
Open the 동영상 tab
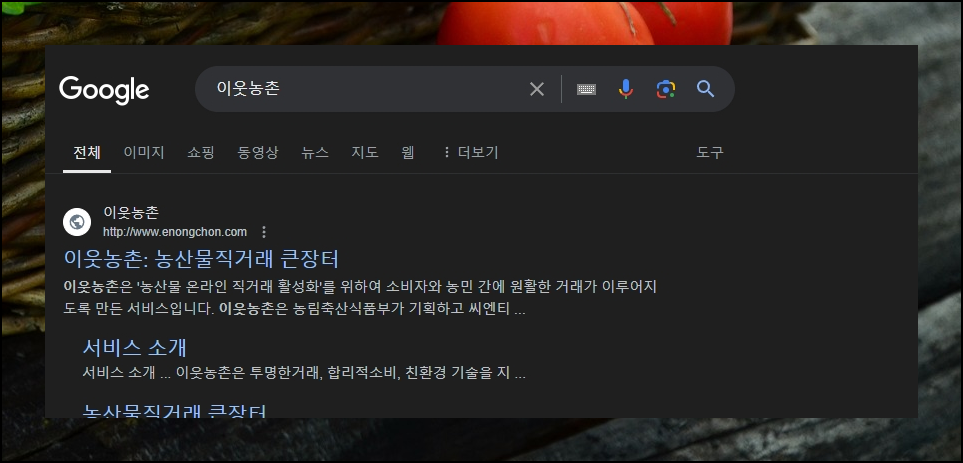[x=258, y=152]
